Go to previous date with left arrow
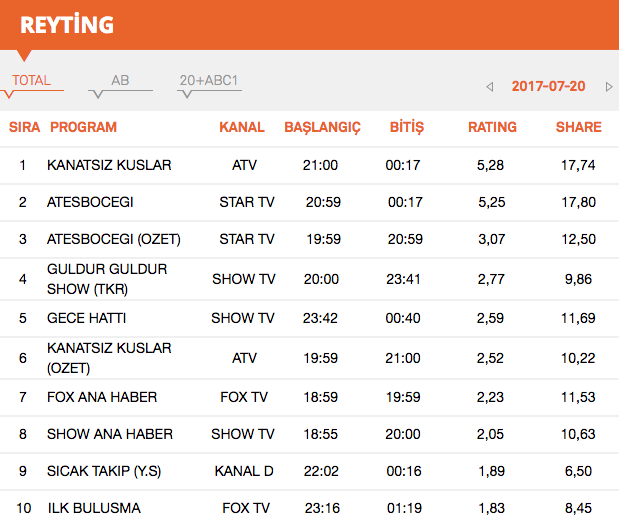 [490, 87]
